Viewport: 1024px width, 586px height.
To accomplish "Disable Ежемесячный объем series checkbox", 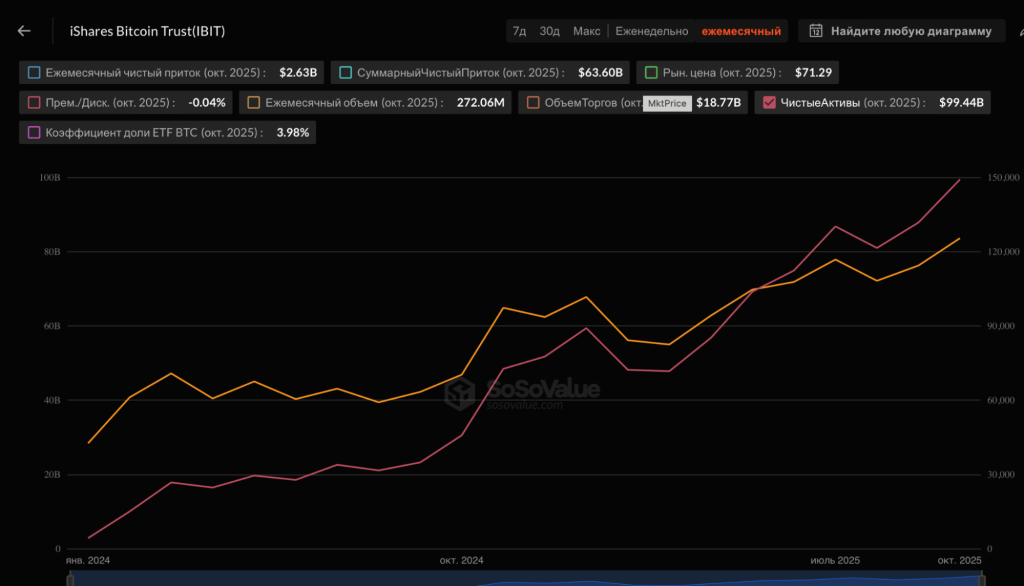I will coord(254,102).
